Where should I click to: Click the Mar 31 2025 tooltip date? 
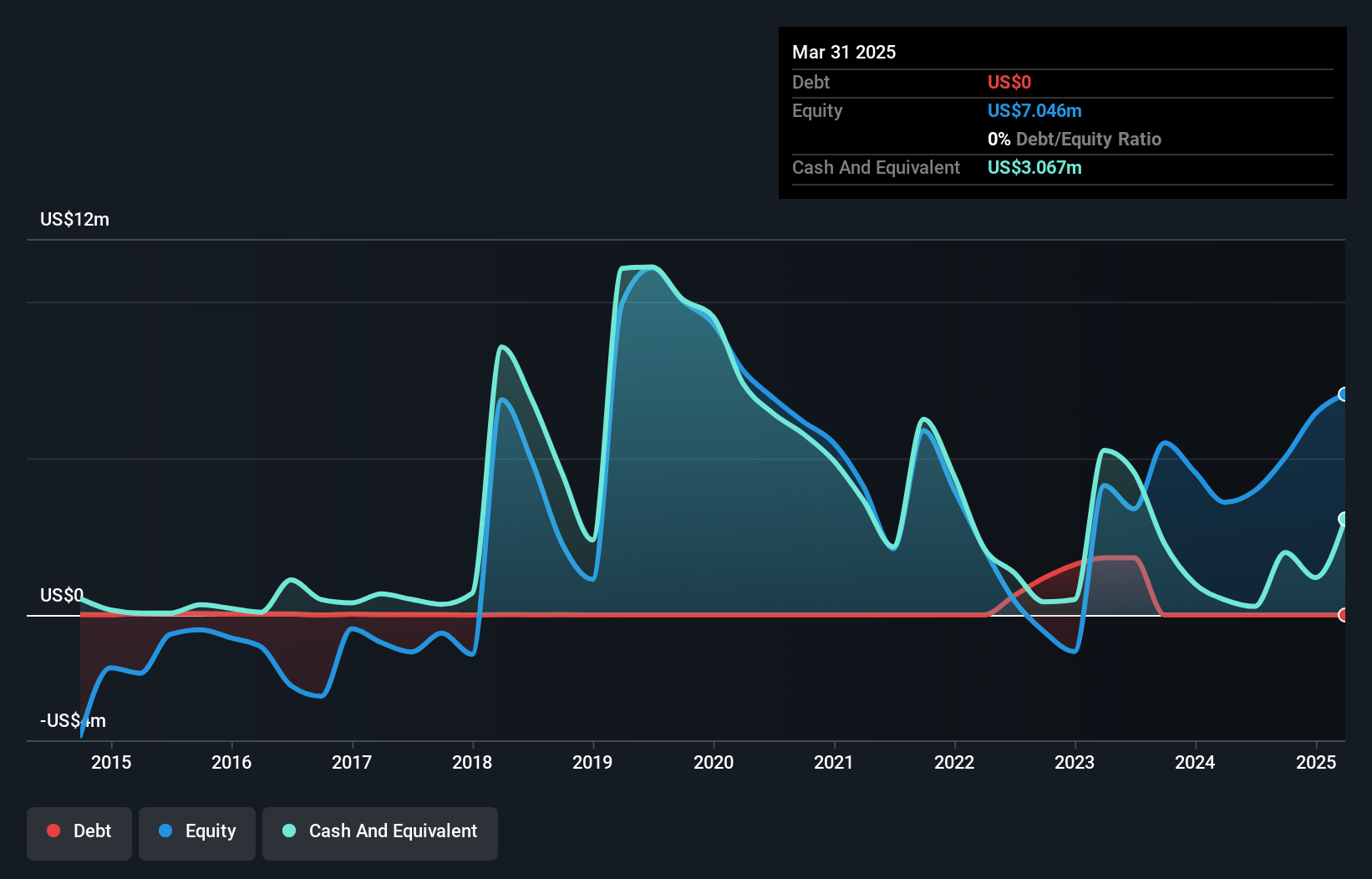coord(844,52)
